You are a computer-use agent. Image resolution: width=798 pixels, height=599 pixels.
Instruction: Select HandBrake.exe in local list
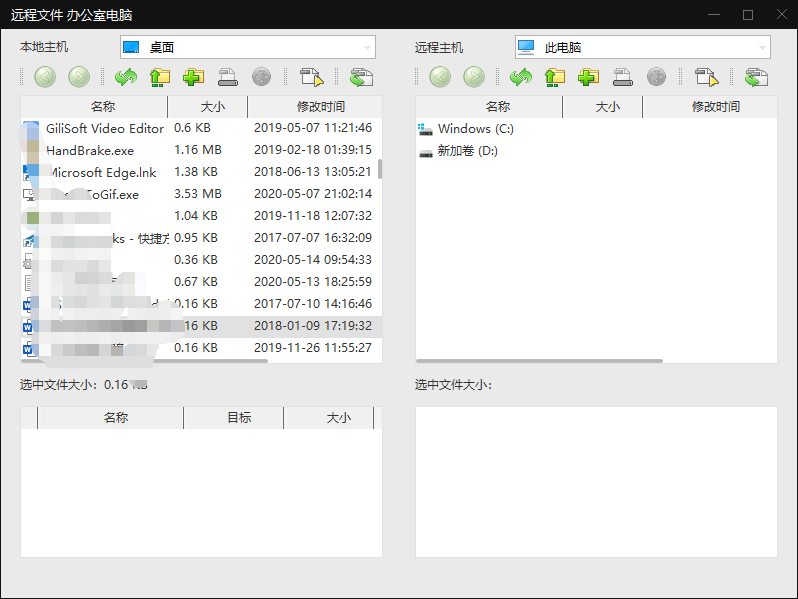coord(202,150)
